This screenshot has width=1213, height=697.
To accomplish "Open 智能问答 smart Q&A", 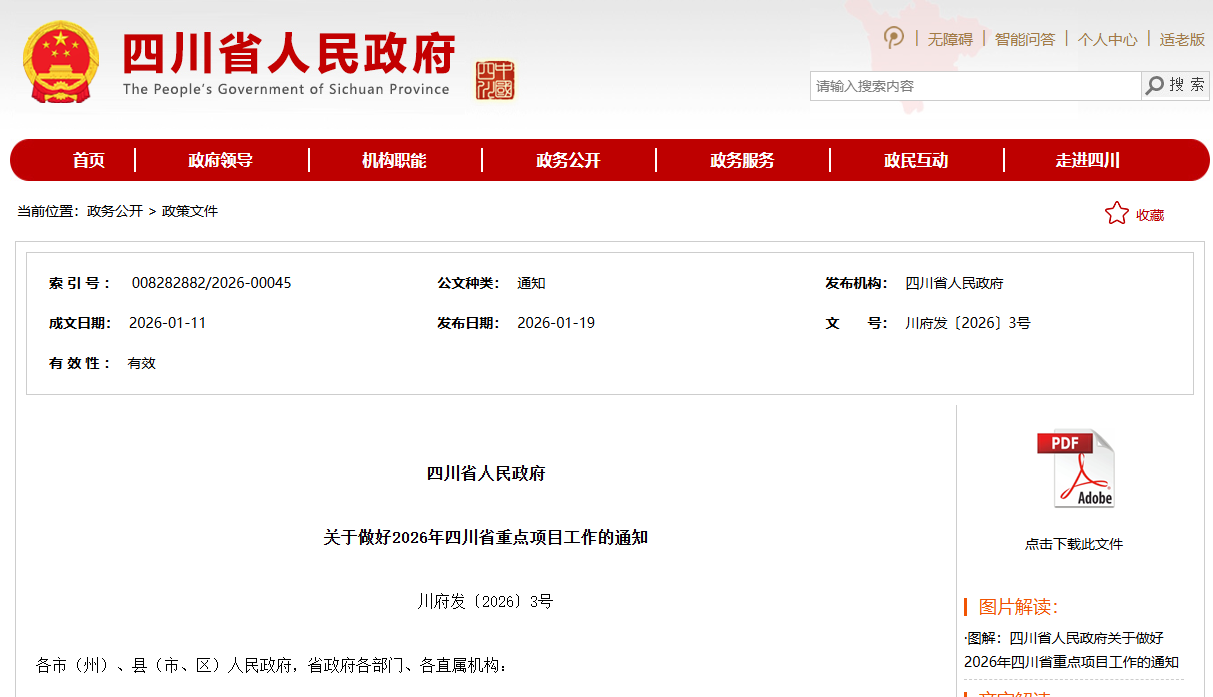I will [x=1024, y=39].
